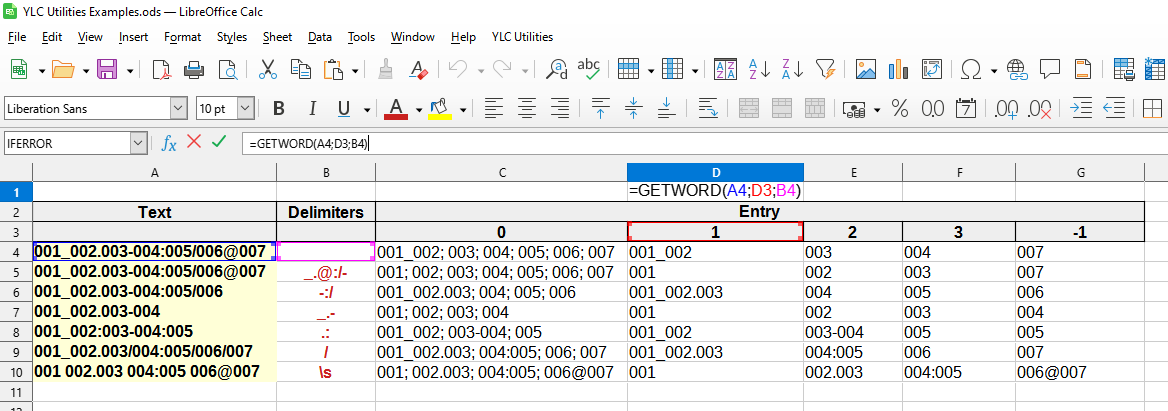Open the Function Wizard

click(x=170, y=143)
